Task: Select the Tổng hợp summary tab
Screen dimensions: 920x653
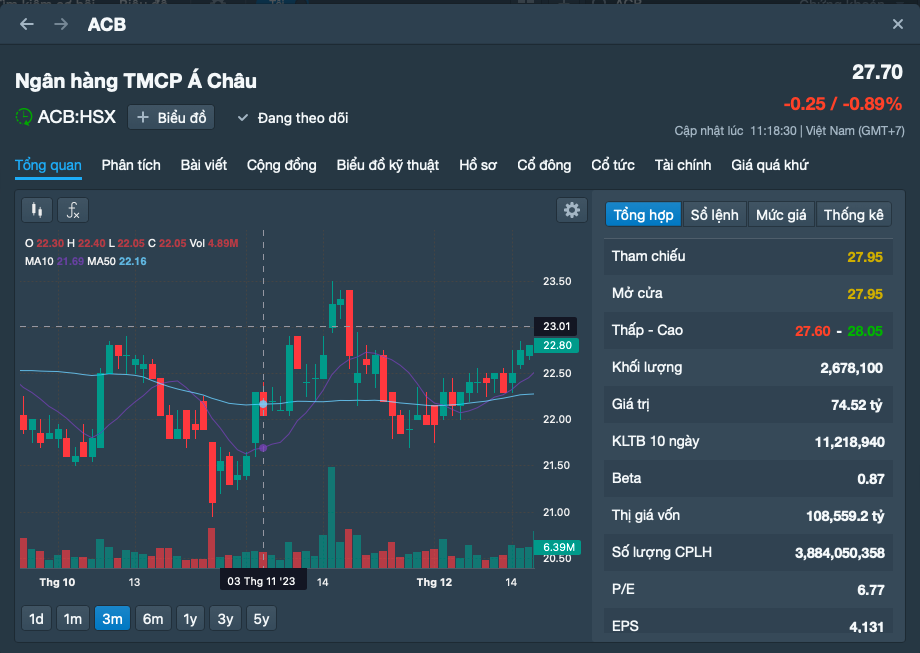Action: click(x=643, y=215)
